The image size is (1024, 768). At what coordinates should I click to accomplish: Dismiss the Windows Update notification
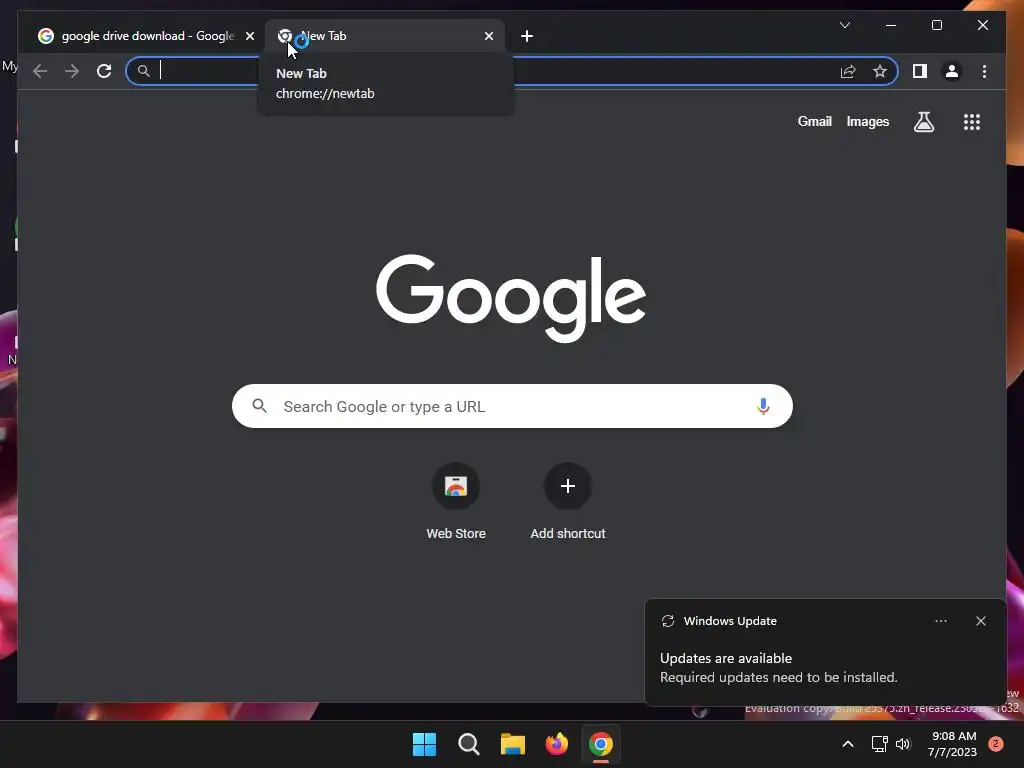pos(980,621)
